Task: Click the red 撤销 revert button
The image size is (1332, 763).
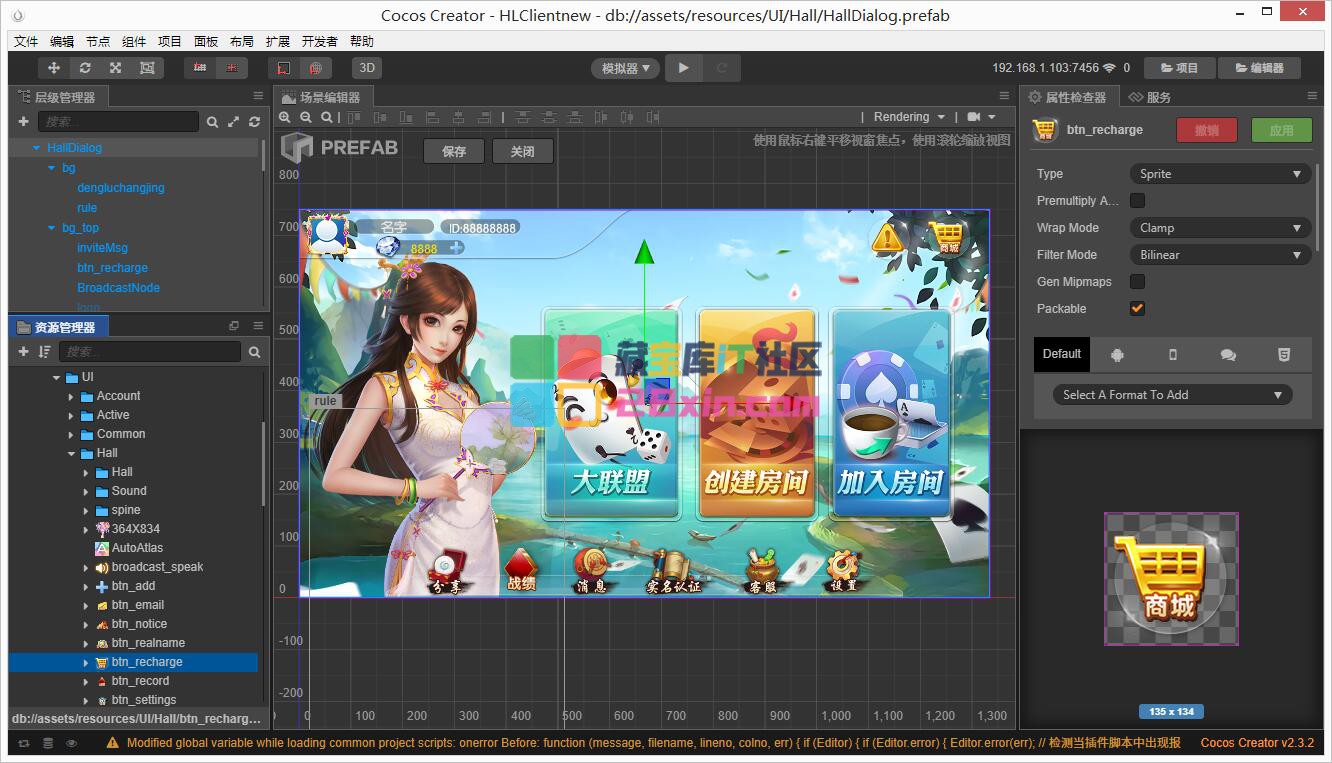Action: coord(1207,130)
